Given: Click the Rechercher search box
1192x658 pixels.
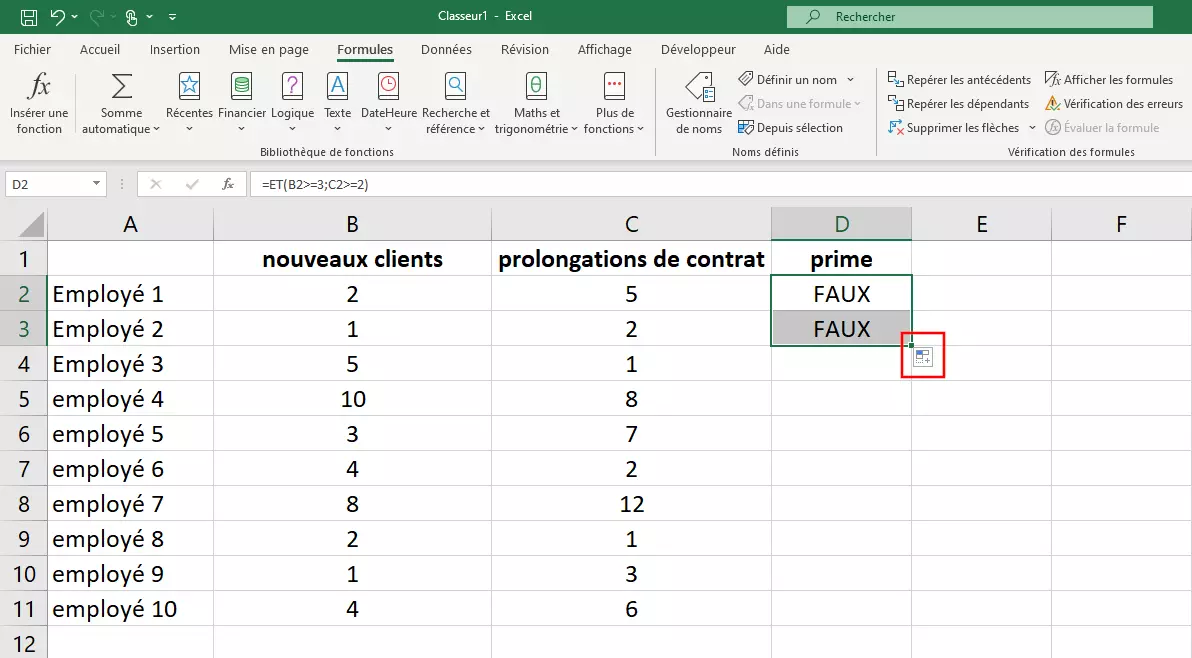Looking at the screenshot, I should coord(969,16).
